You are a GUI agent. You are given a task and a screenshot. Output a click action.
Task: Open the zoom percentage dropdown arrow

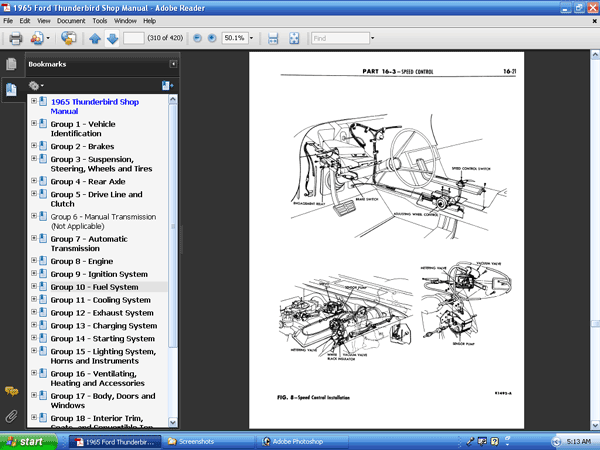click(251, 38)
